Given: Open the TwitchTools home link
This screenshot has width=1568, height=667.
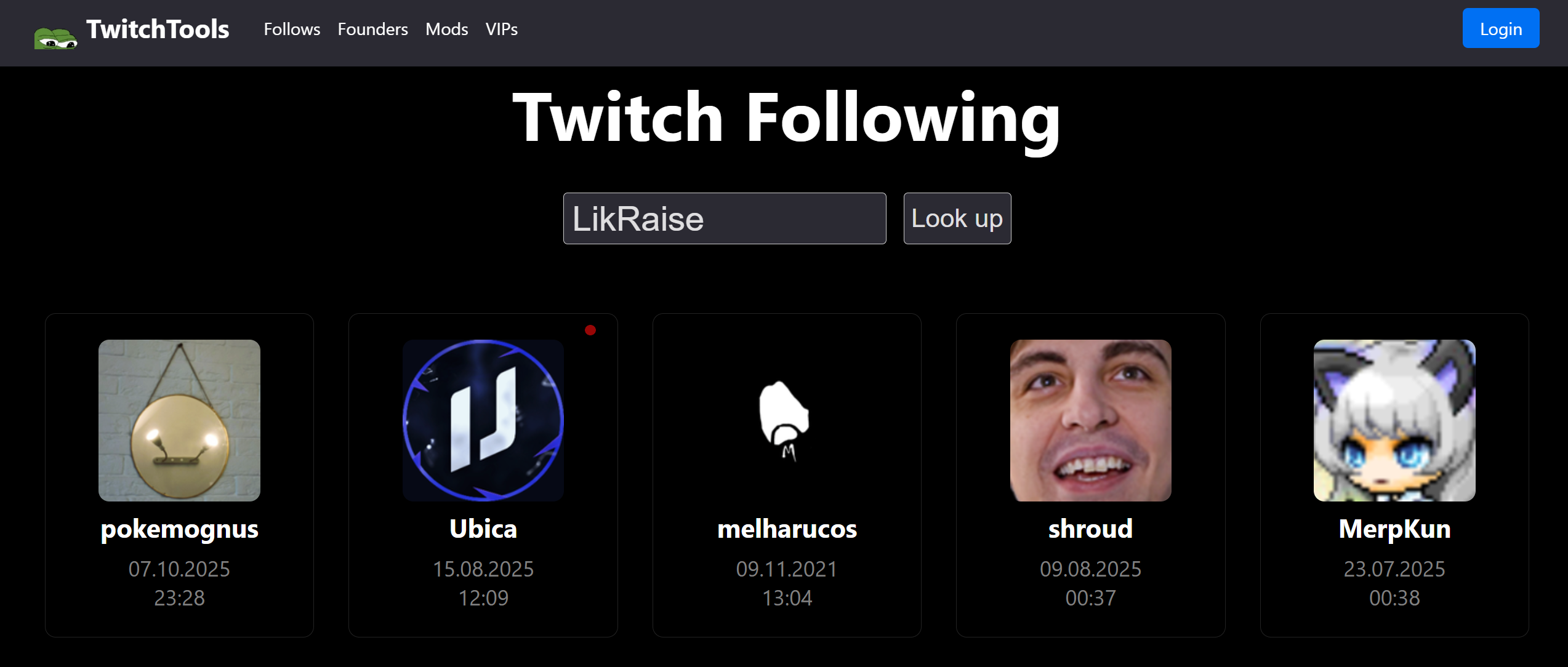Looking at the screenshot, I should 158,29.
